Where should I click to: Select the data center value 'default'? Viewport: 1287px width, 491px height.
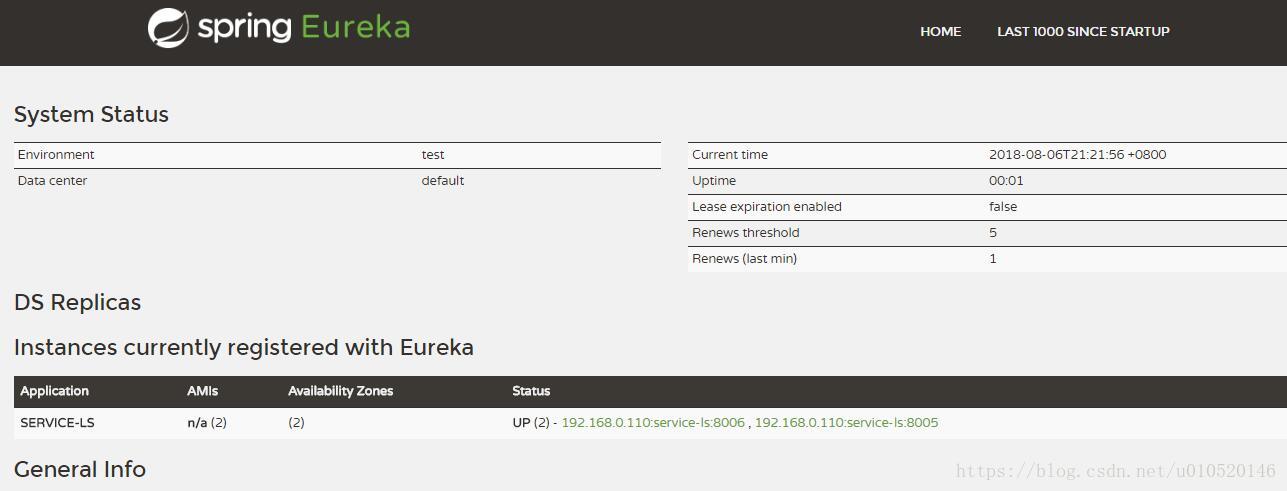point(443,181)
